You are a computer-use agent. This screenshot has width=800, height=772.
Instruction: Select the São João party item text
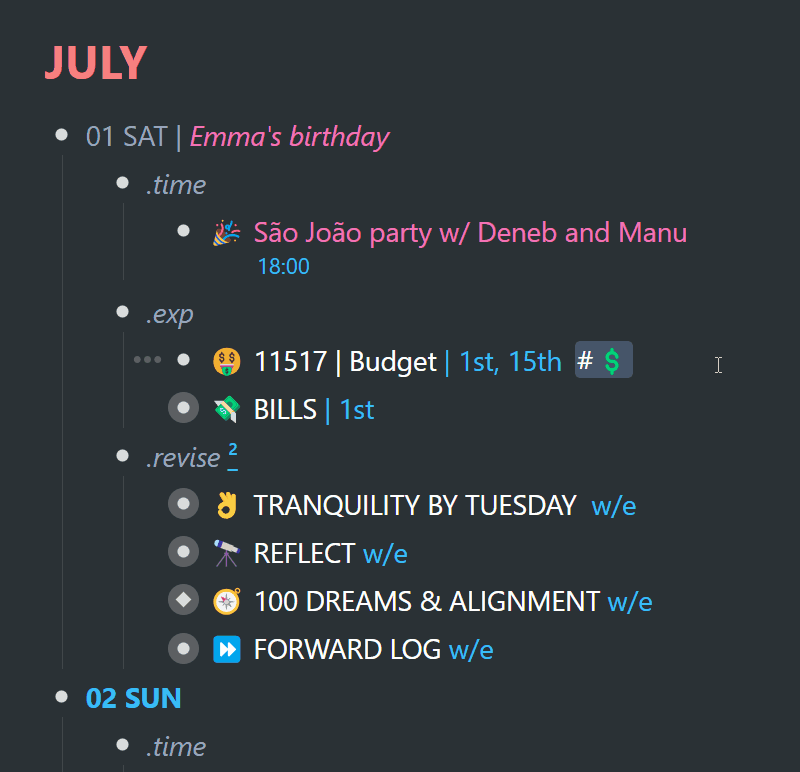click(470, 233)
